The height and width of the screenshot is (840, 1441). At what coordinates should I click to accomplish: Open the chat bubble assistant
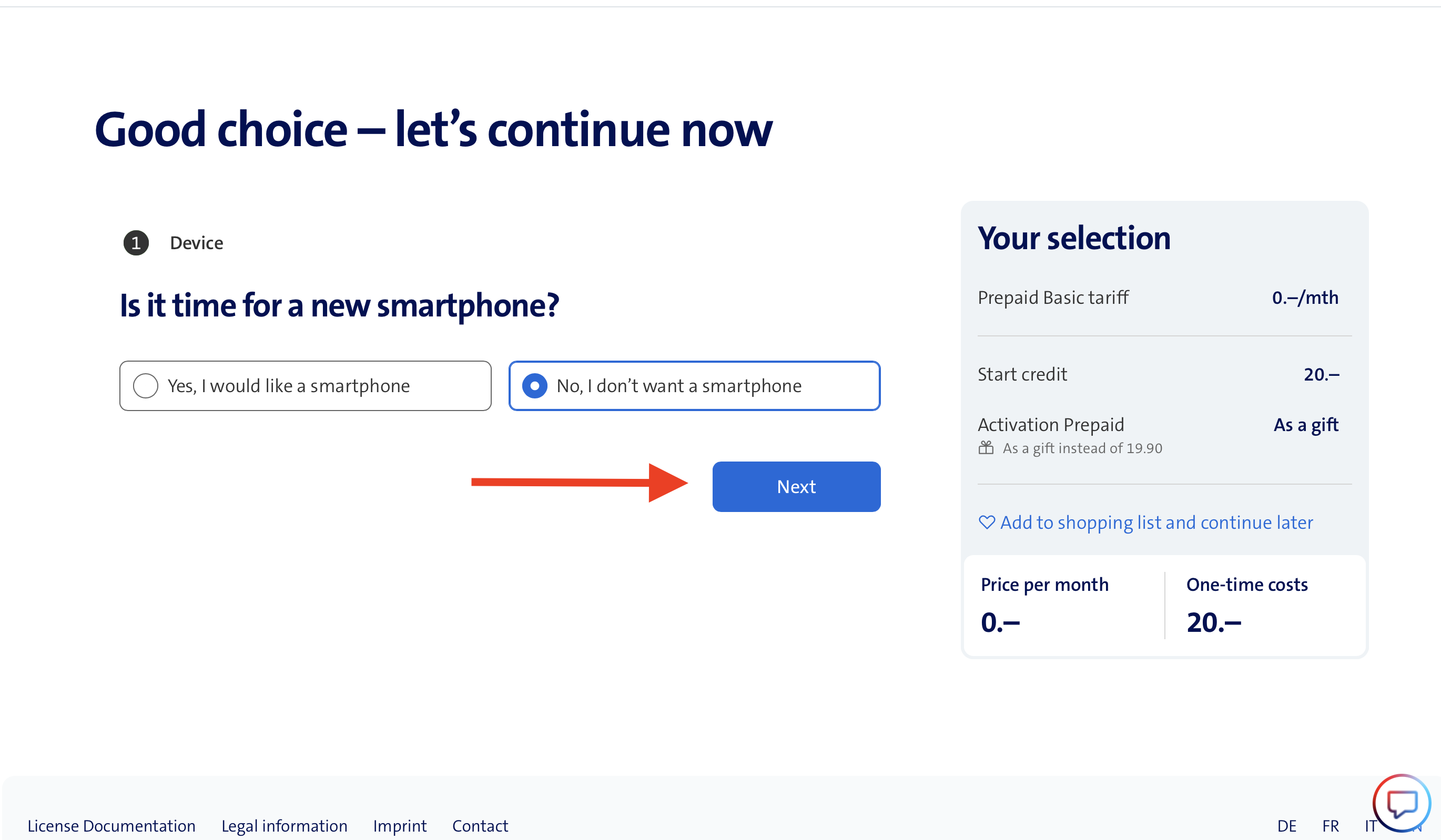(x=1401, y=803)
